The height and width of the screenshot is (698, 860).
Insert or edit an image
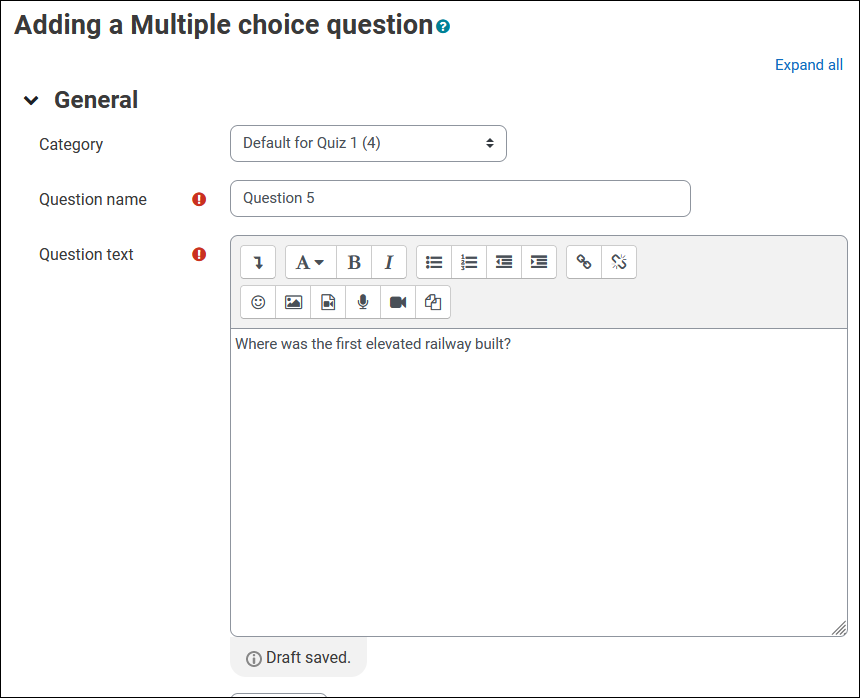(293, 302)
